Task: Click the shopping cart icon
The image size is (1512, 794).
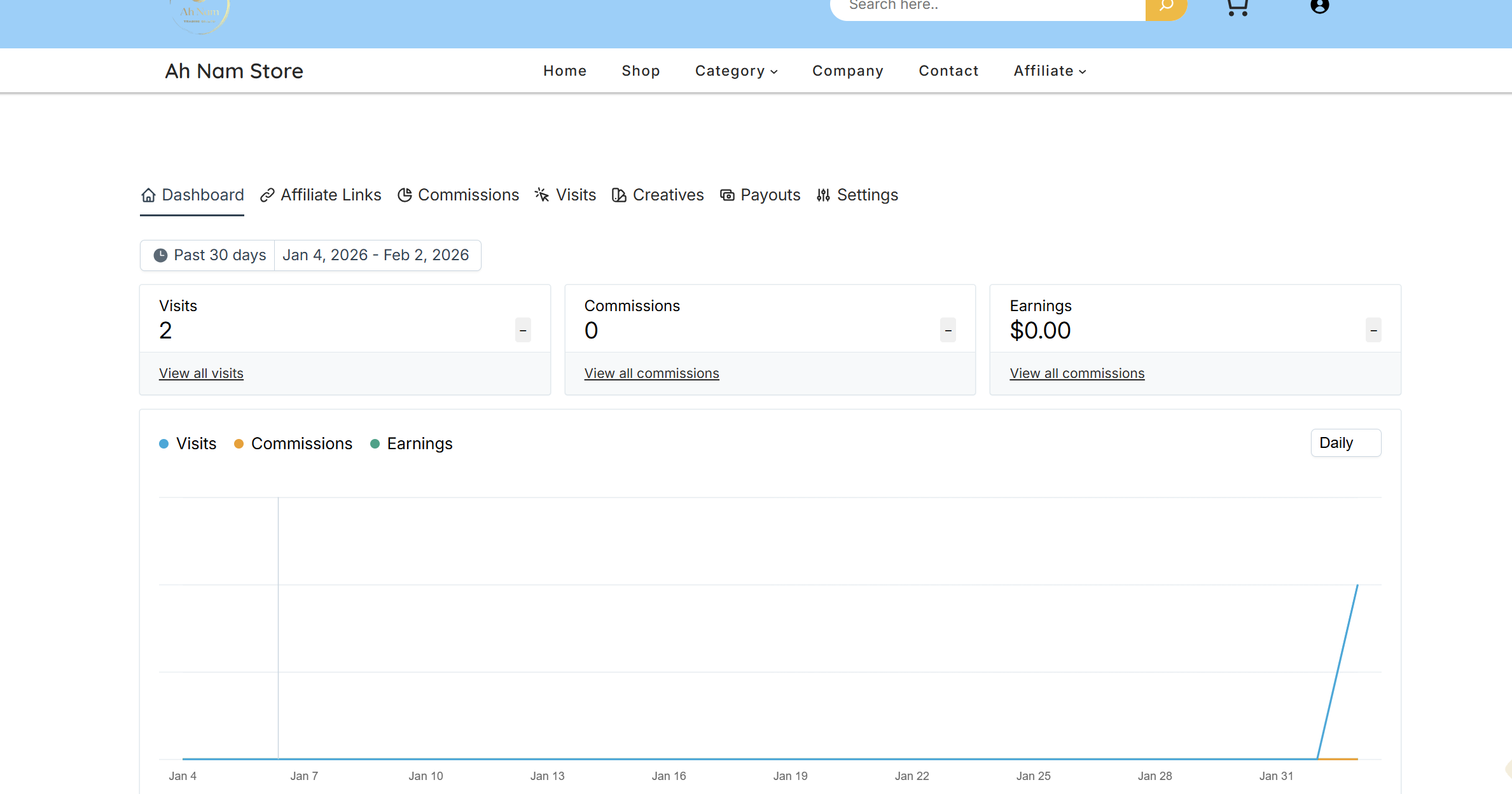Action: point(1237,6)
